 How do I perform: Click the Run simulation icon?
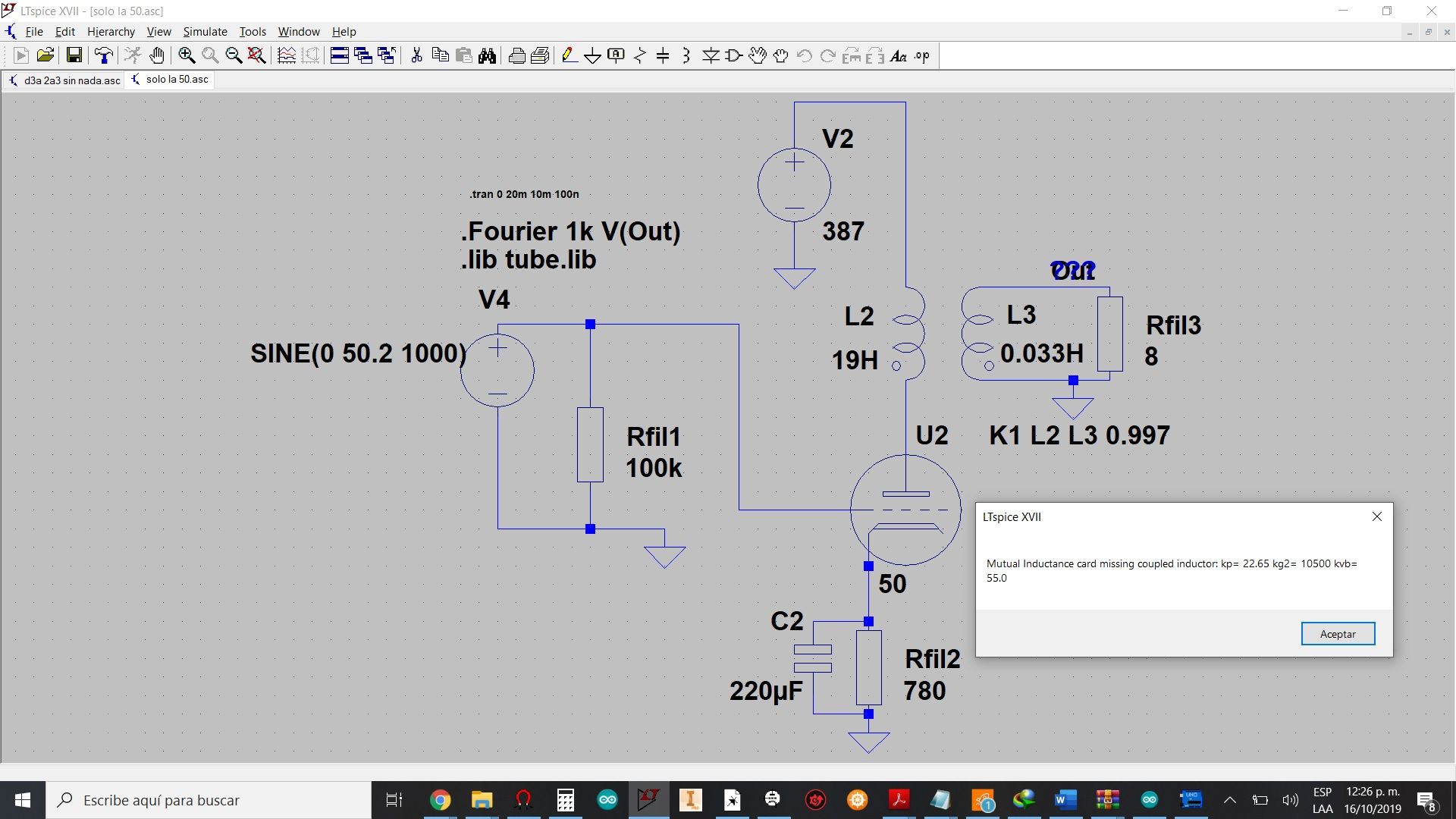21,55
